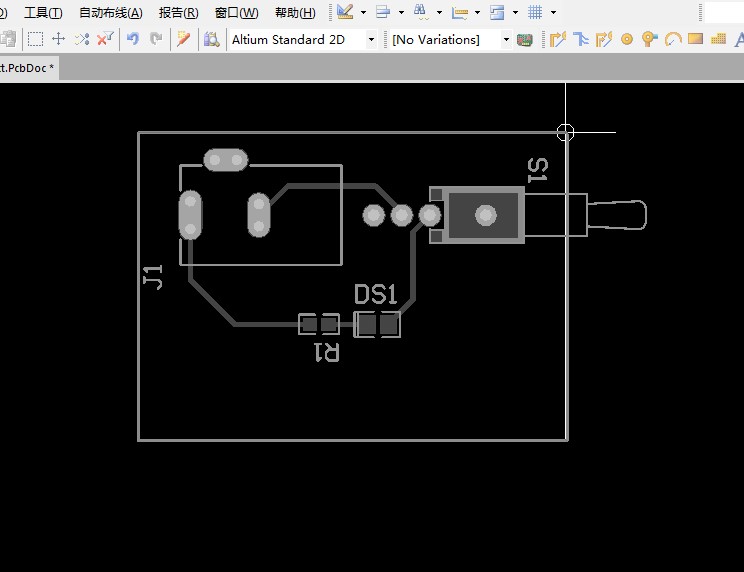Open the 帮助(H) menu
The height and width of the screenshot is (572, 744).
tap(295, 13)
